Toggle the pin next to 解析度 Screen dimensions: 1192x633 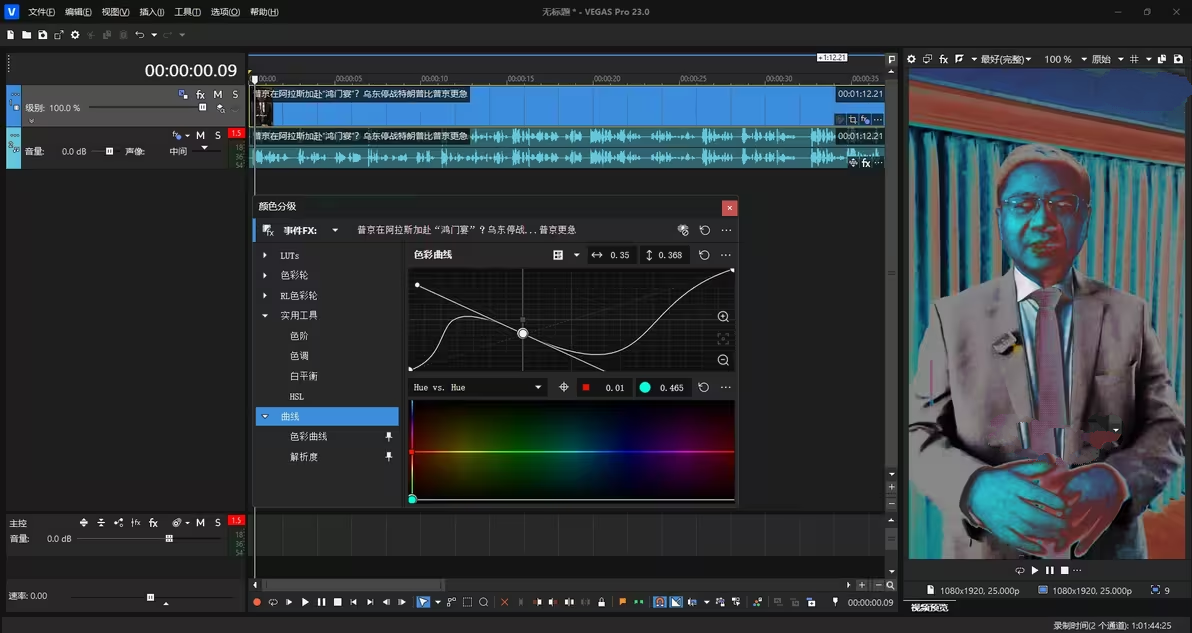point(389,457)
